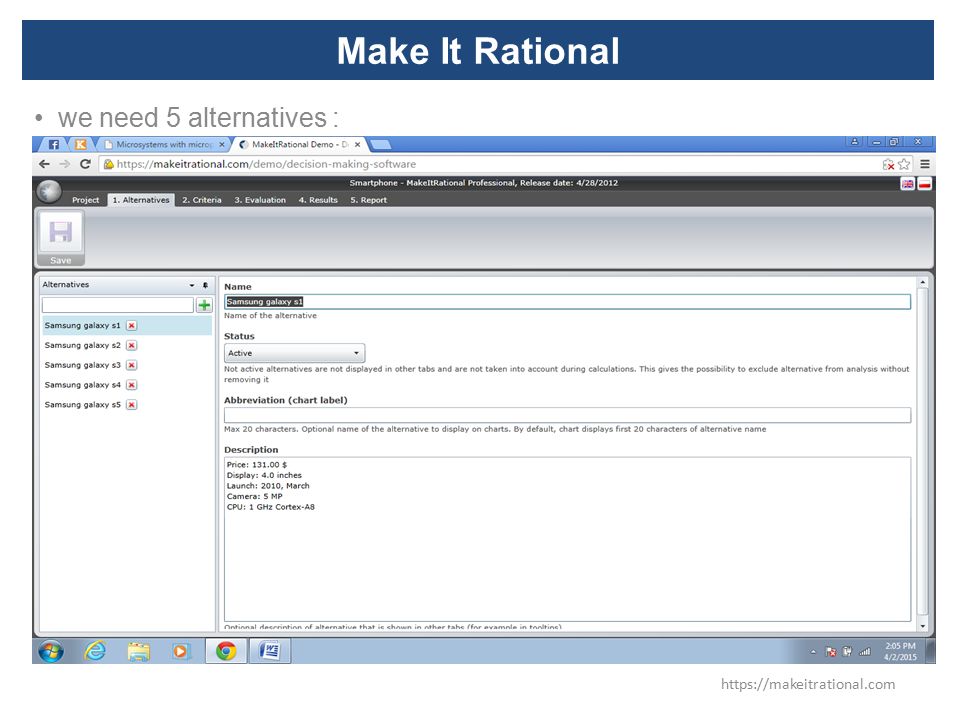The image size is (960, 720).
Task: Click blocked content icon in address bar
Action: pos(888,164)
